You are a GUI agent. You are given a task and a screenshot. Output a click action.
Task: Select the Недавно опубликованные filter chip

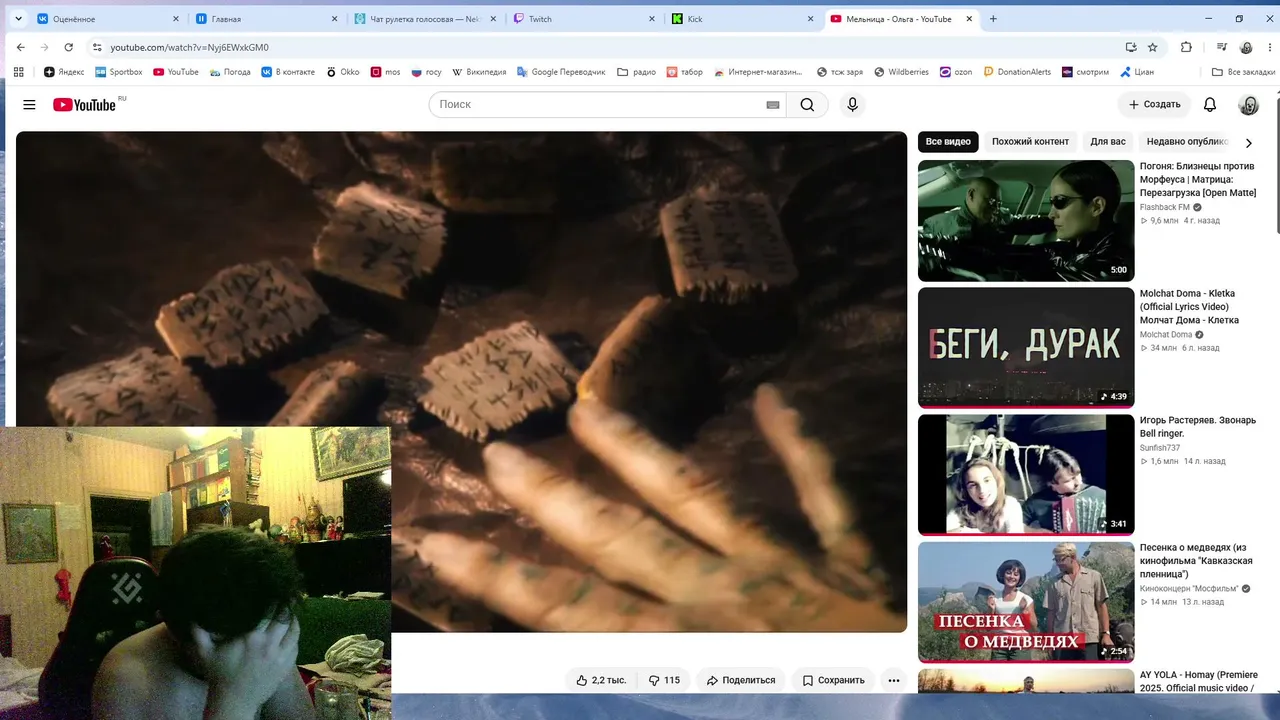1186,142
